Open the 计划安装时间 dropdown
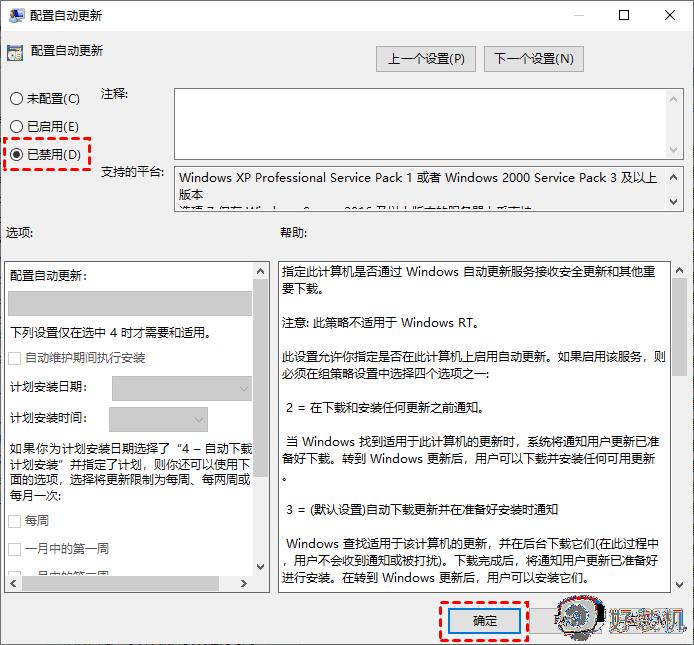 pyautogui.click(x=158, y=419)
